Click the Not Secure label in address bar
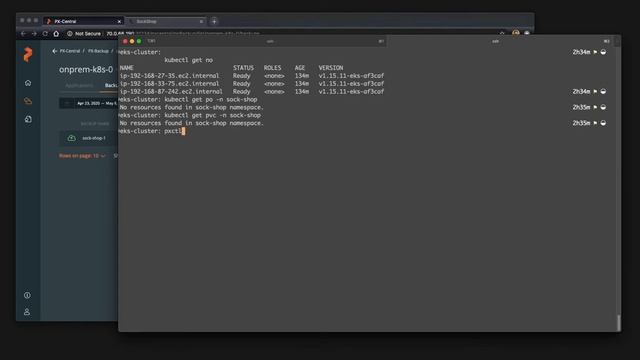 [x=87, y=33]
